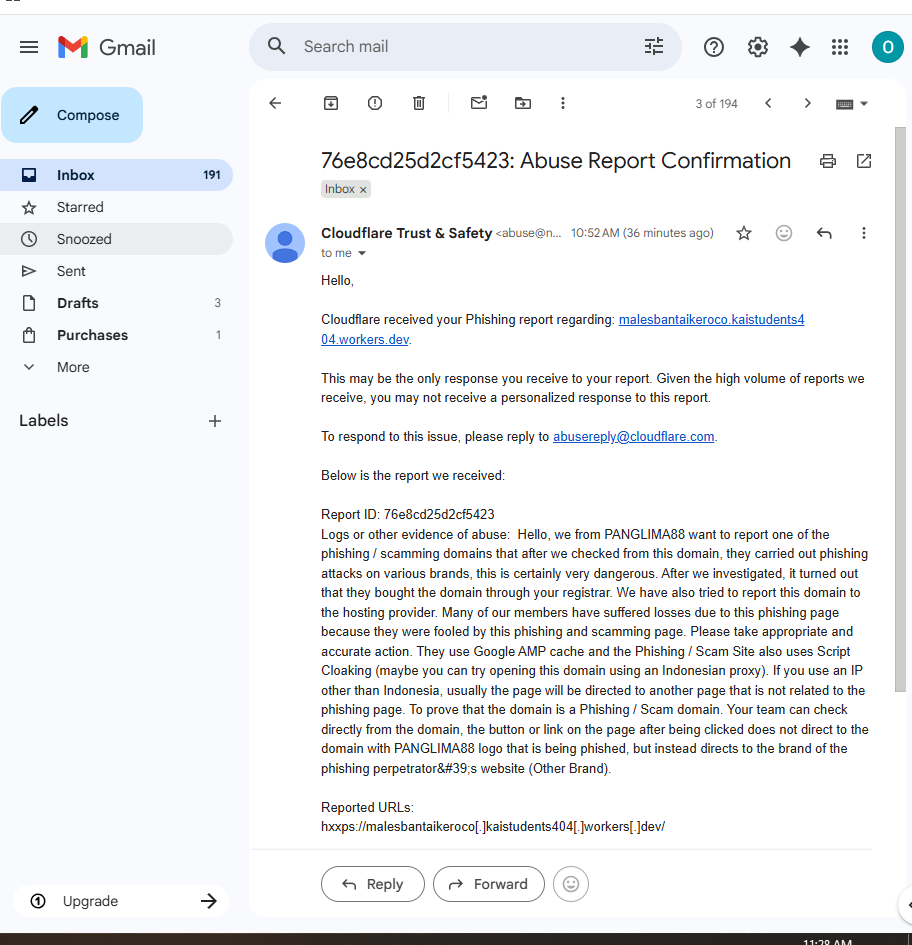Click Upgrade storage button
This screenshot has height=945, width=912.
point(121,901)
